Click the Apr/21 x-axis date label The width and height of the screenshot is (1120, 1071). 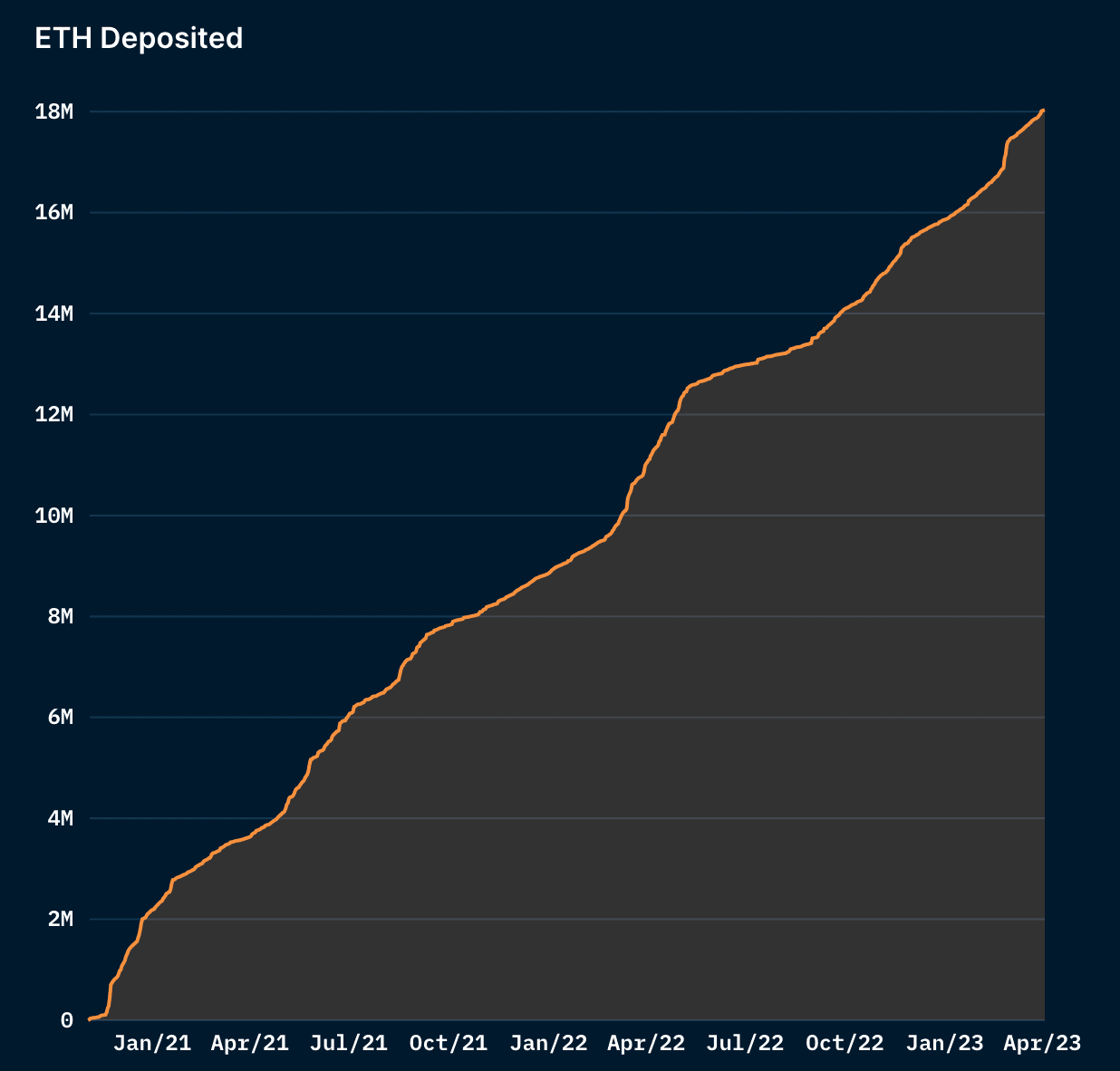pos(250,1043)
